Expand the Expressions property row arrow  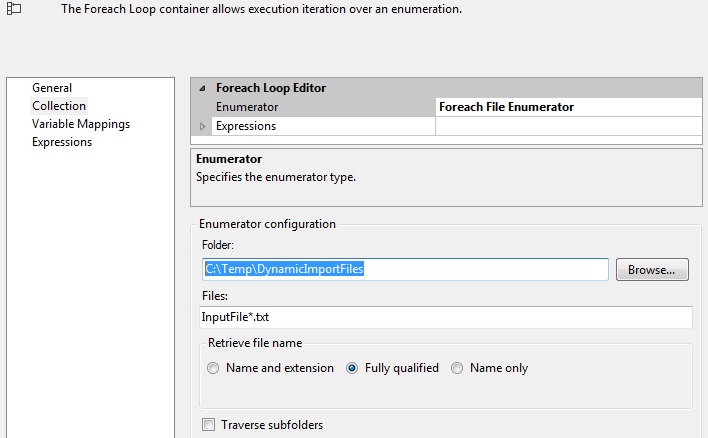click(204, 126)
